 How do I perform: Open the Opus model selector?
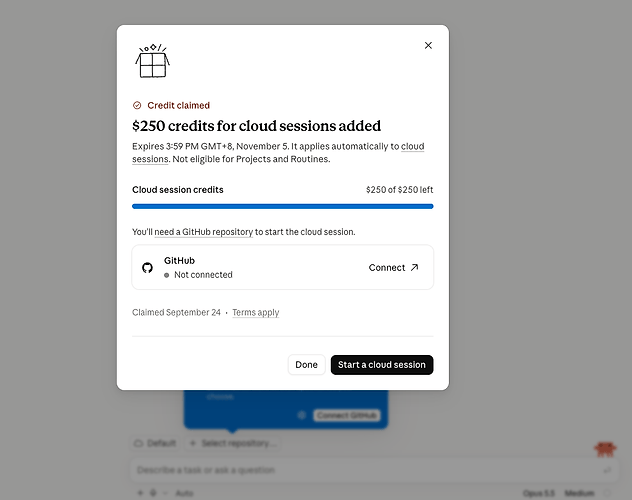click(x=538, y=493)
